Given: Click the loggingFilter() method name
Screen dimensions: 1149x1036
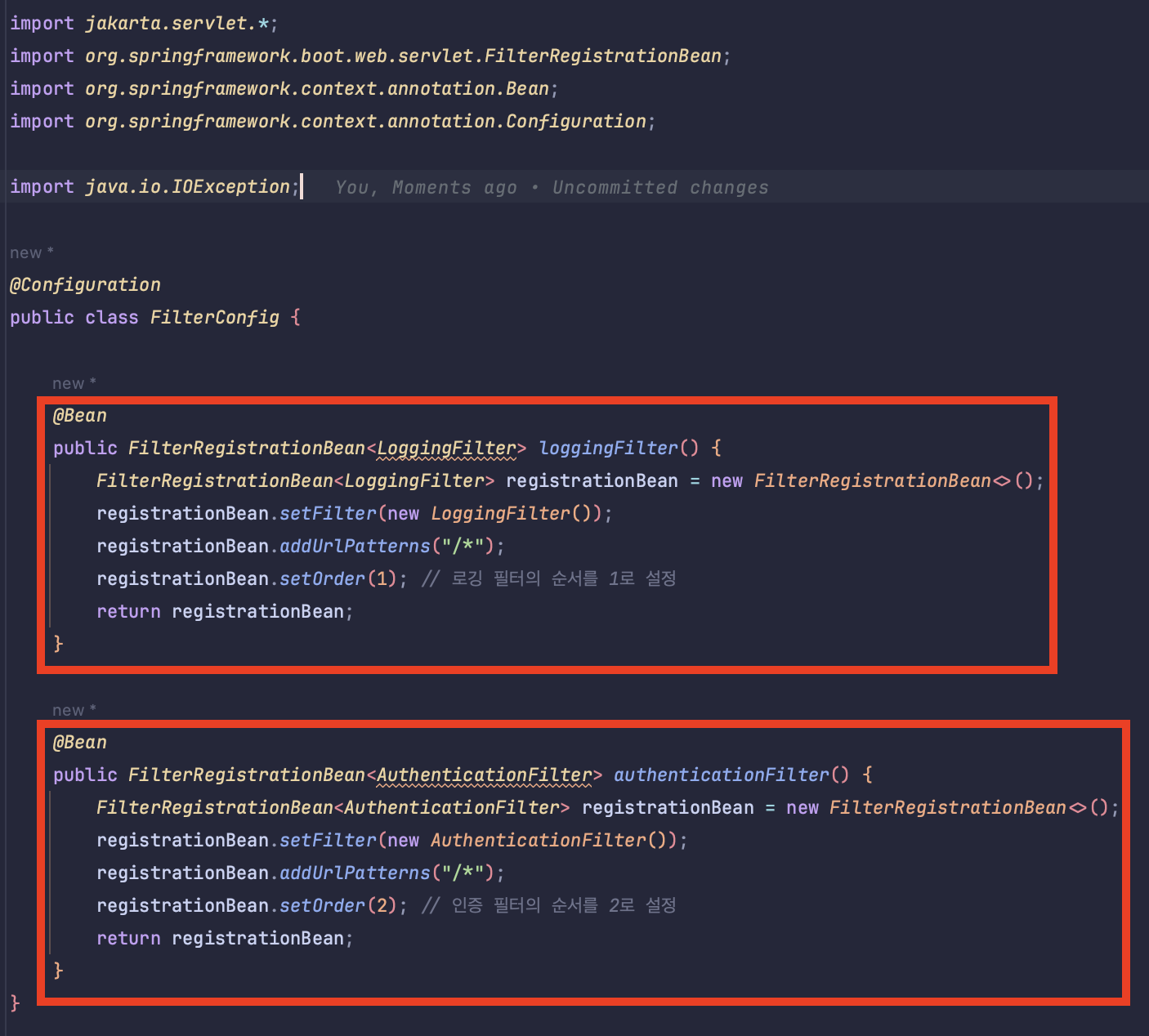Looking at the screenshot, I should [609, 449].
